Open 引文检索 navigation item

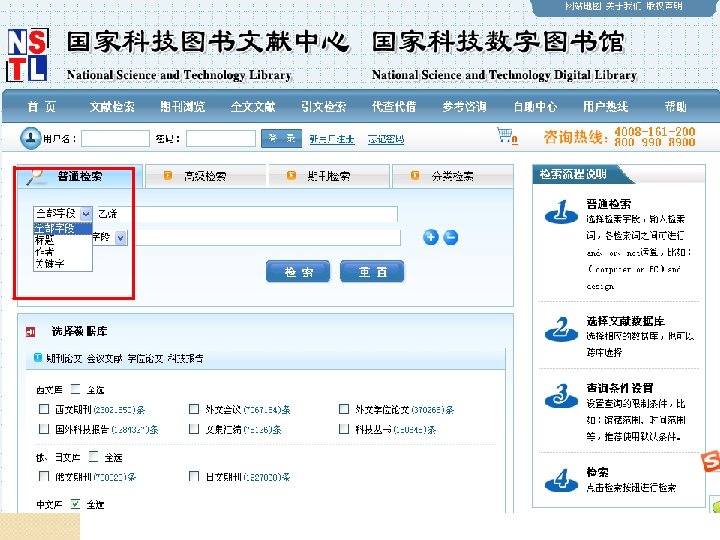(323, 107)
